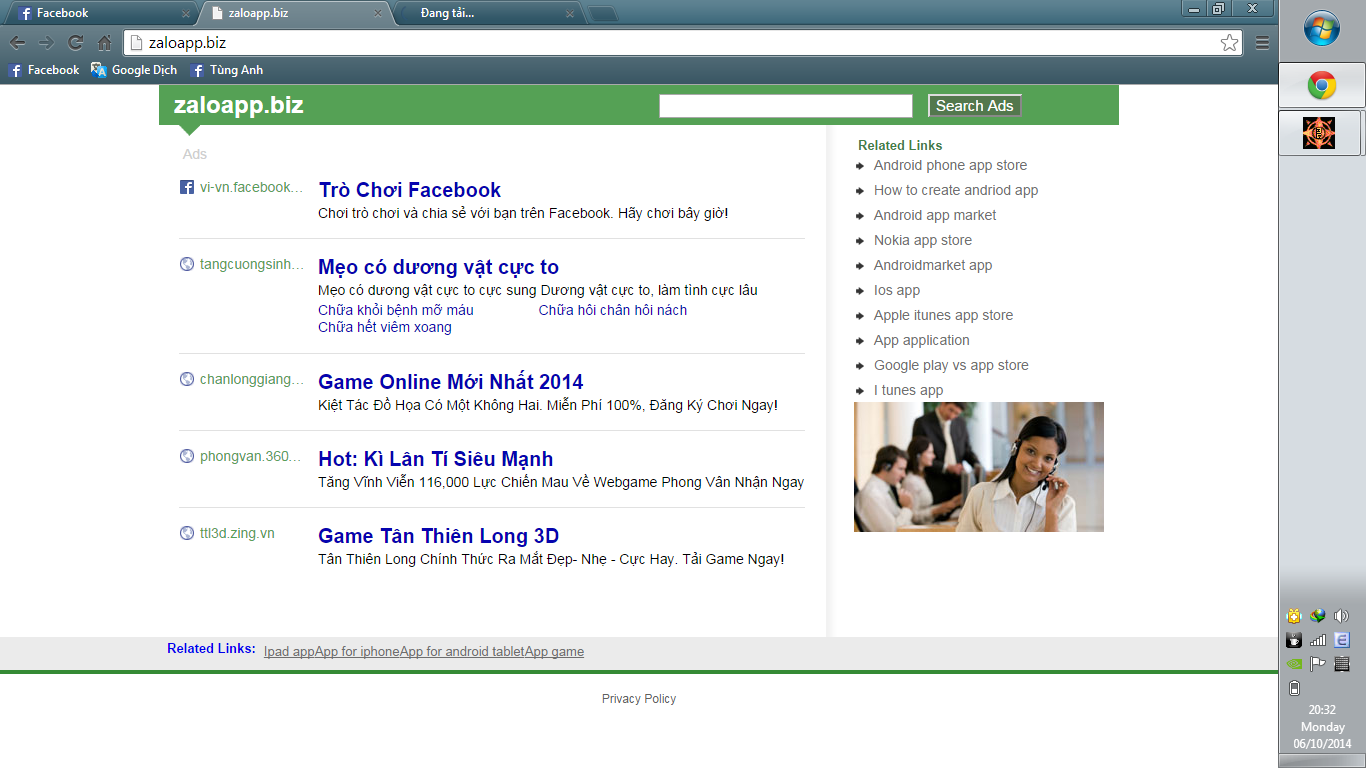This screenshot has height=768, width=1366.
Task: Click the Chữa hôi chân hôi nách sublink
Action: (613, 310)
